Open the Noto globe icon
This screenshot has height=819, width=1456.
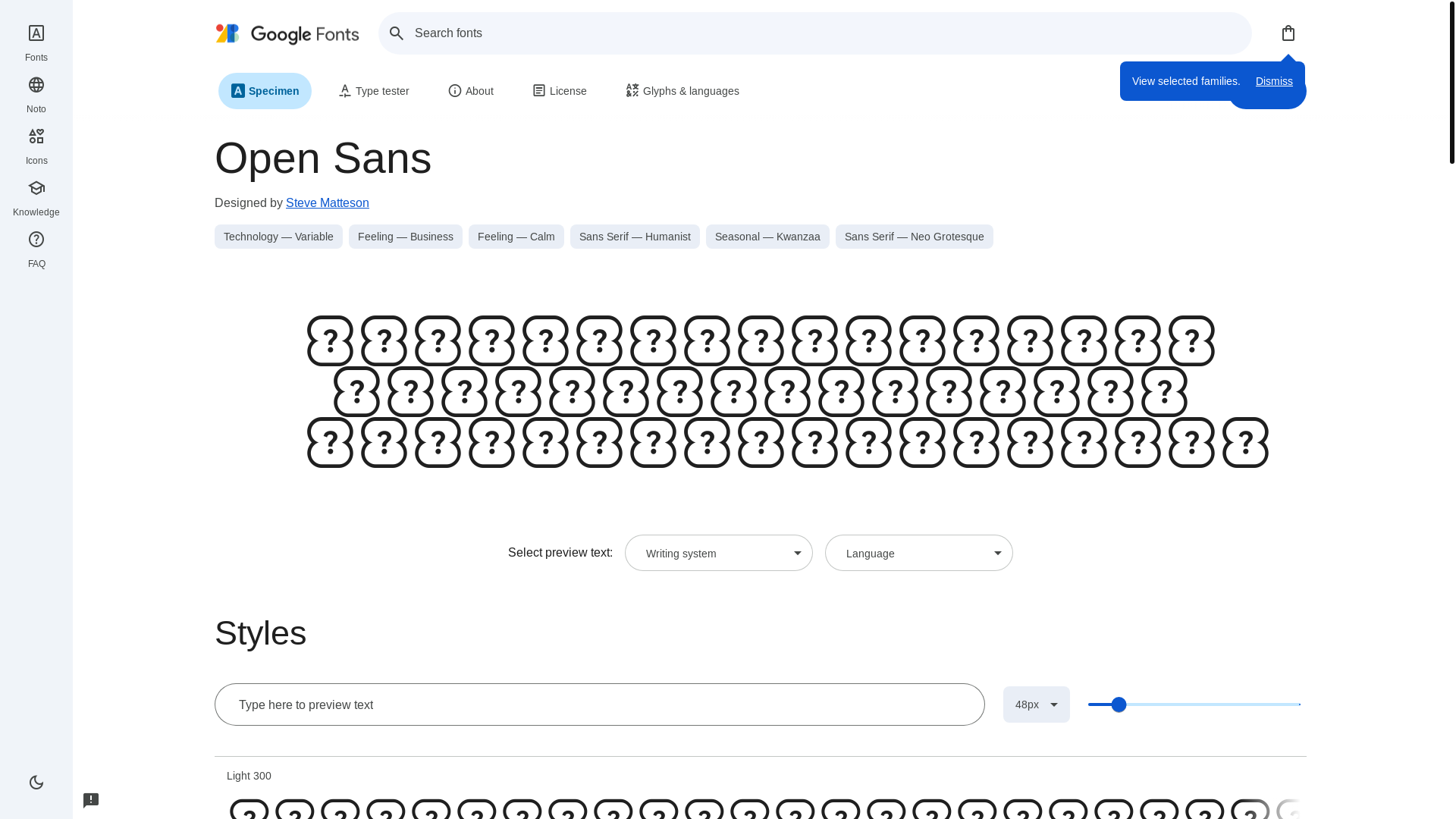(36, 85)
